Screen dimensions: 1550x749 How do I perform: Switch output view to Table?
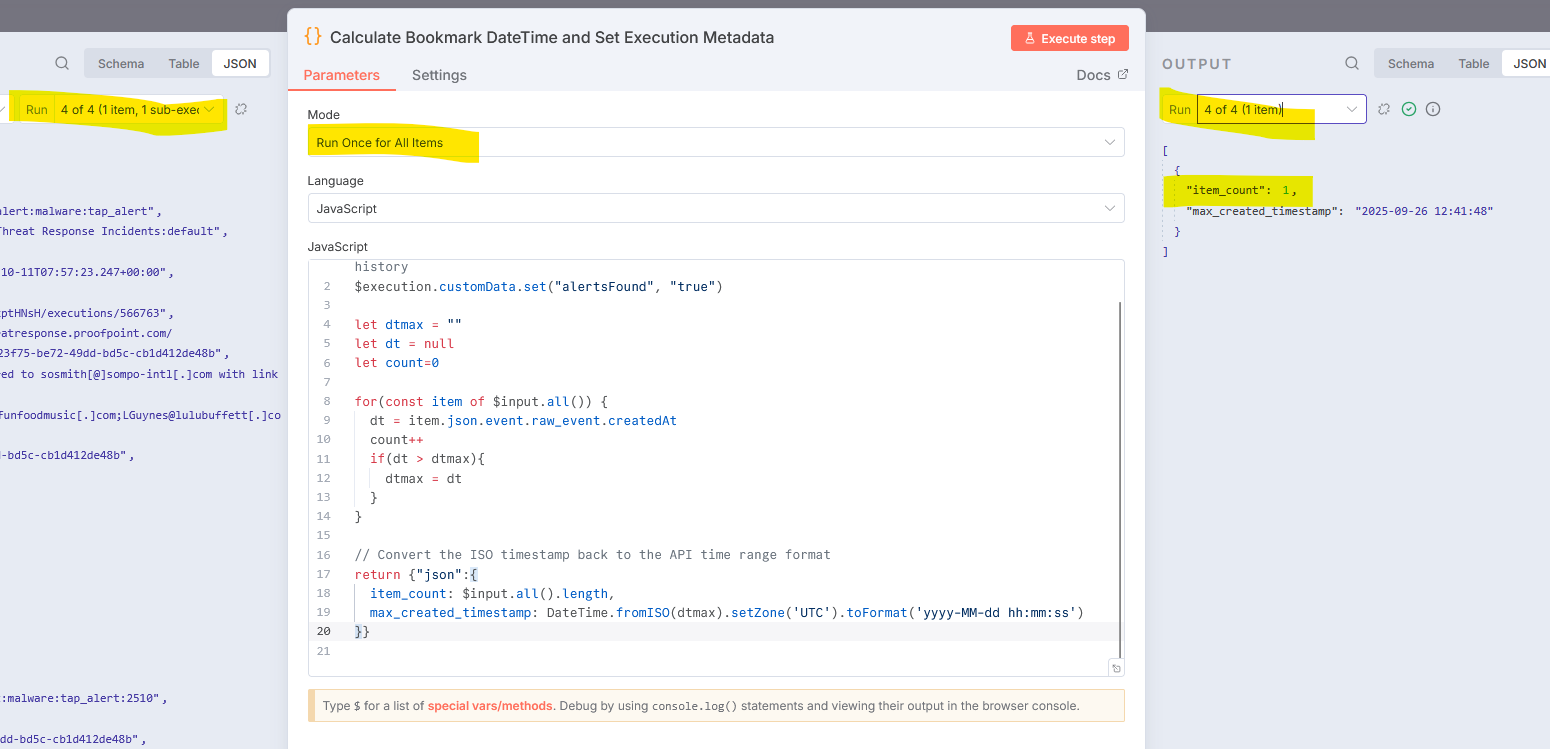point(1473,63)
